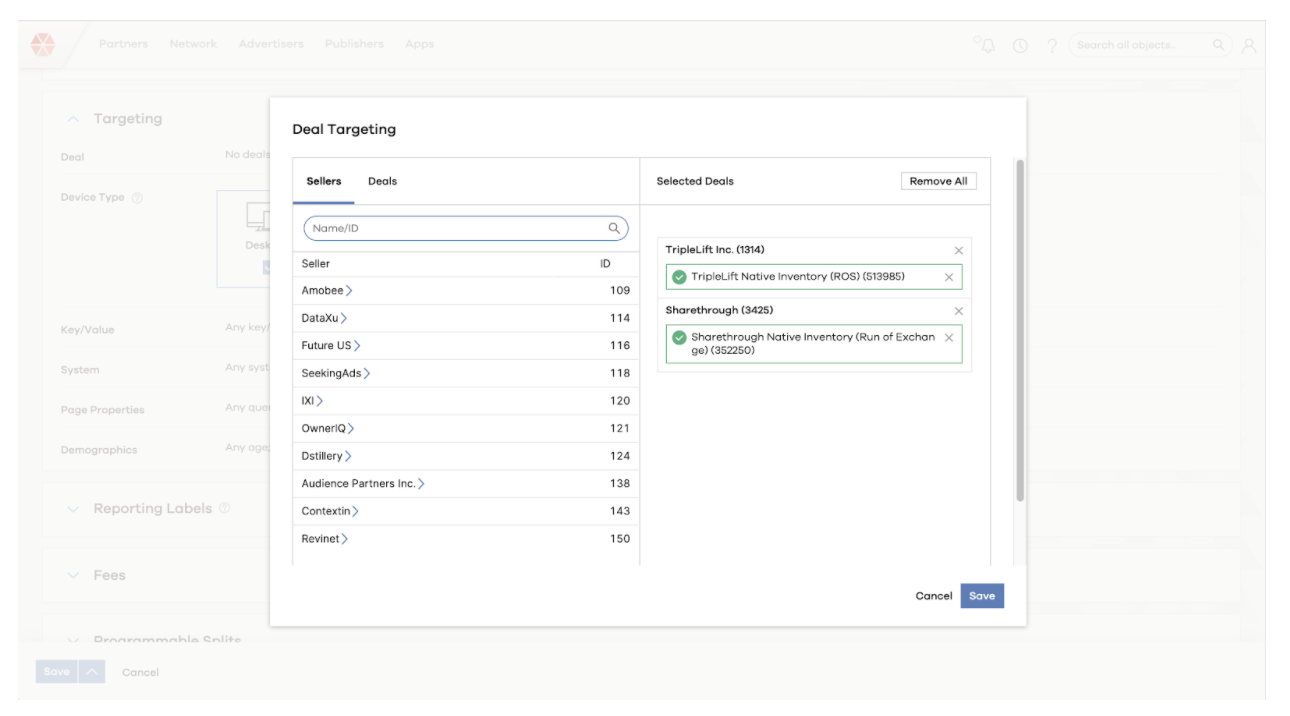1290x716 pixels.
Task: Toggle the Sharethrough Native Inventory green checkmark
Action: 679,338
